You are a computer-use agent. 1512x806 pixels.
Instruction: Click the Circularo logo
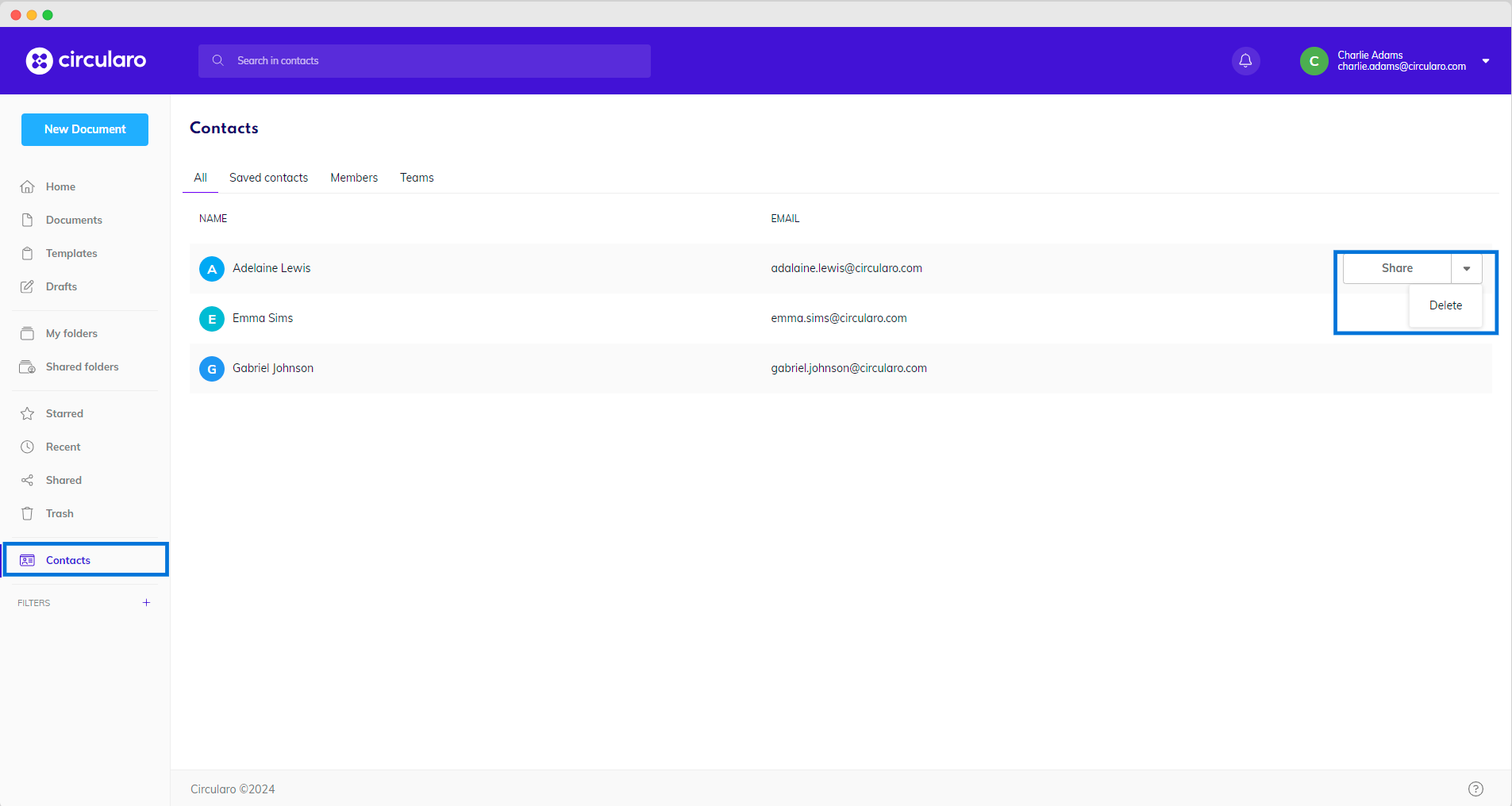[86, 60]
